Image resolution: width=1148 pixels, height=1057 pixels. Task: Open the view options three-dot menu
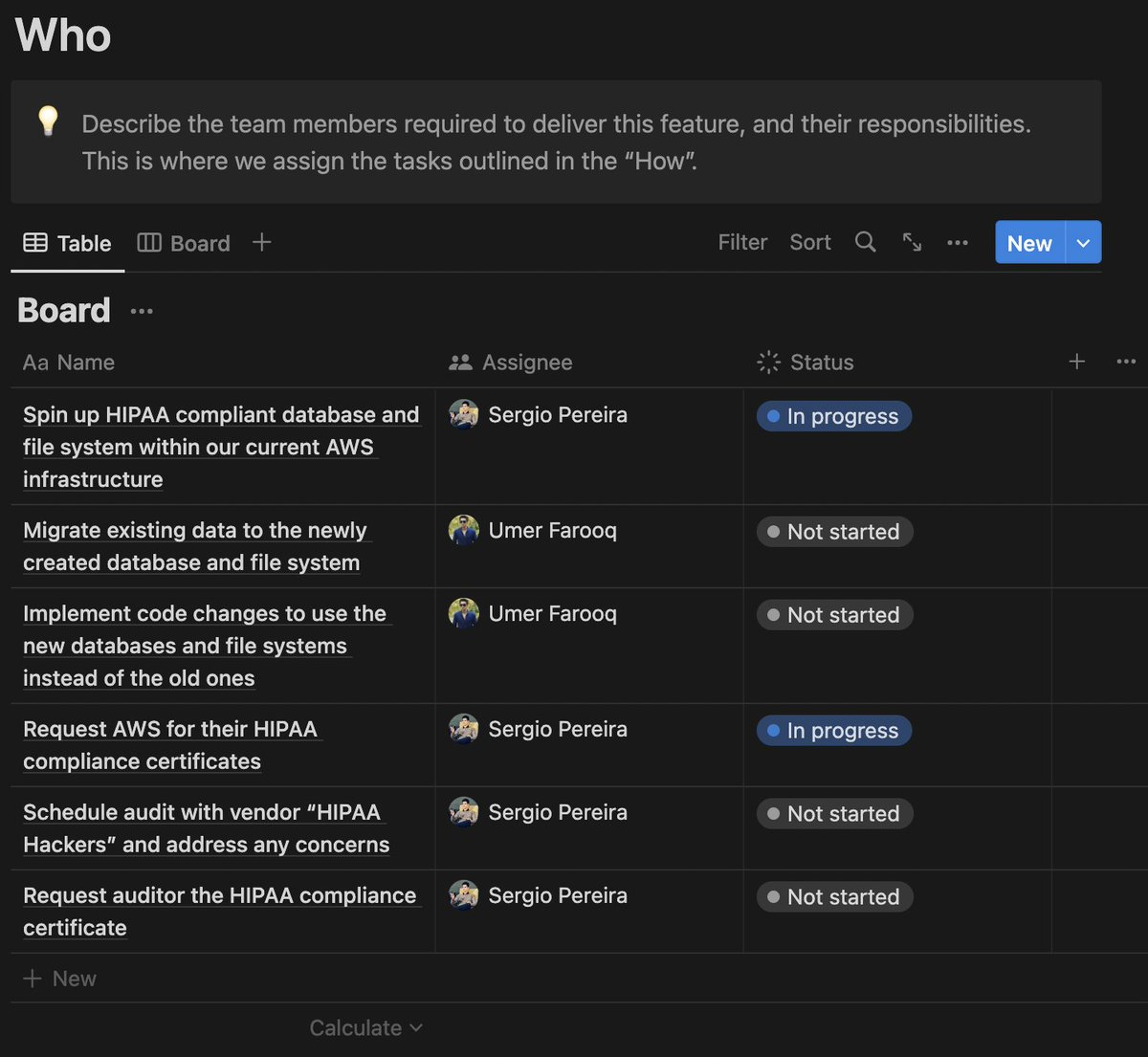957,243
